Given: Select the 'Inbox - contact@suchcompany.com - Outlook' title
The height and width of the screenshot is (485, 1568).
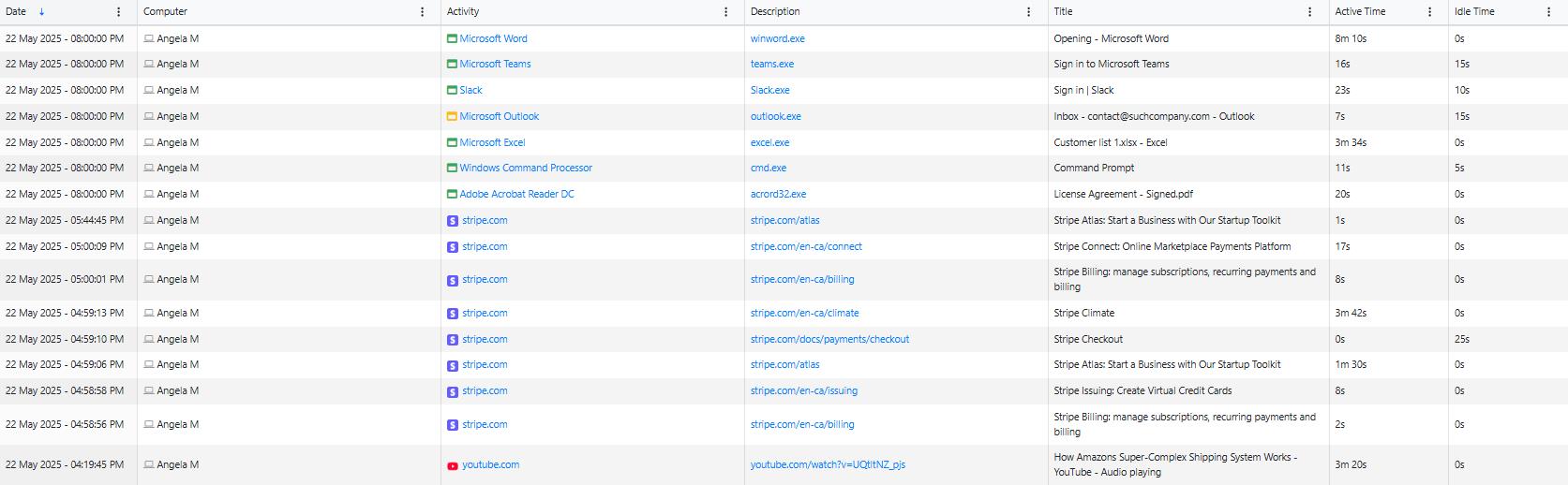Looking at the screenshot, I should (x=1154, y=117).
